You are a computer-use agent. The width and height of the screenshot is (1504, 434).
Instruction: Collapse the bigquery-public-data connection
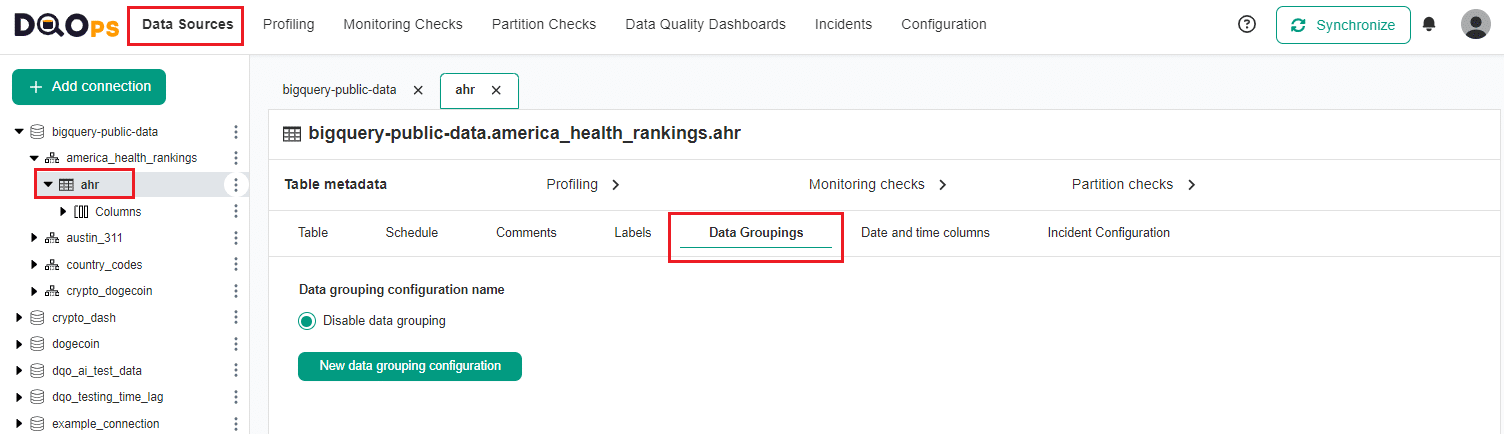19,132
